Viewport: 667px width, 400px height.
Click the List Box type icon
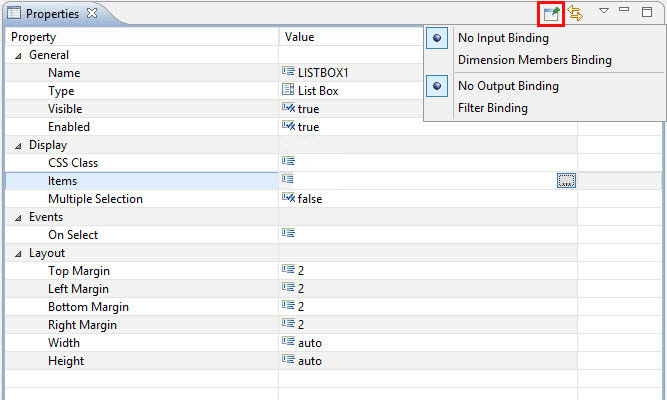(289, 91)
